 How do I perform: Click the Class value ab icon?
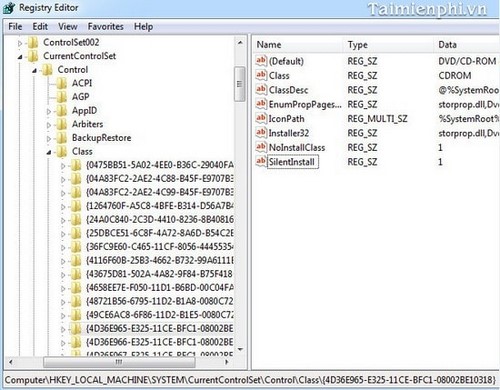(261, 75)
